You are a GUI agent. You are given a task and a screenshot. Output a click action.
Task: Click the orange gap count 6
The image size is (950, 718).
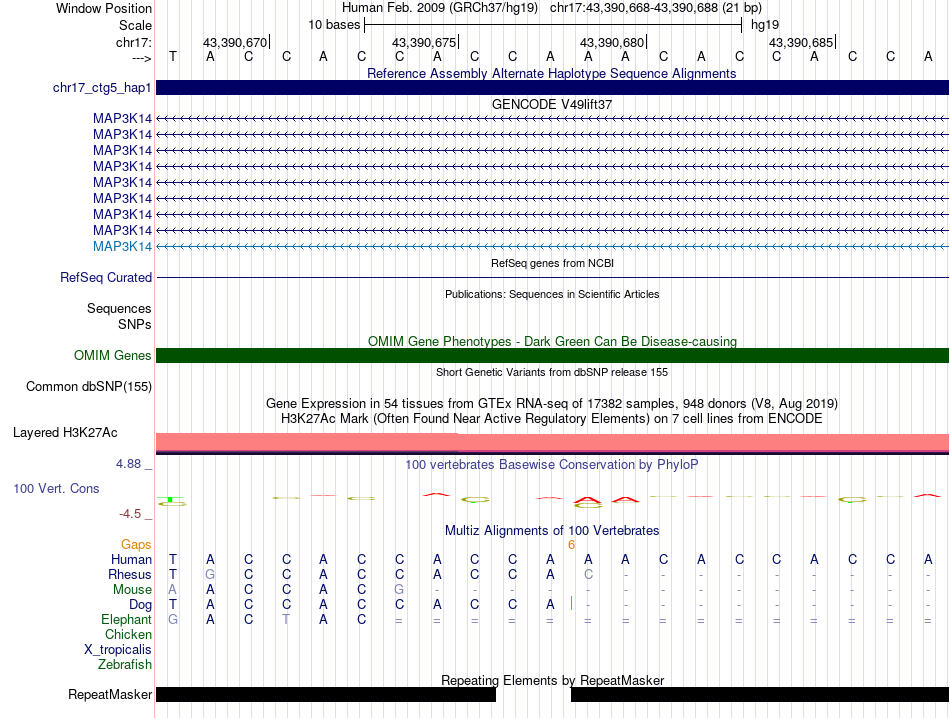tap(571, 545)
